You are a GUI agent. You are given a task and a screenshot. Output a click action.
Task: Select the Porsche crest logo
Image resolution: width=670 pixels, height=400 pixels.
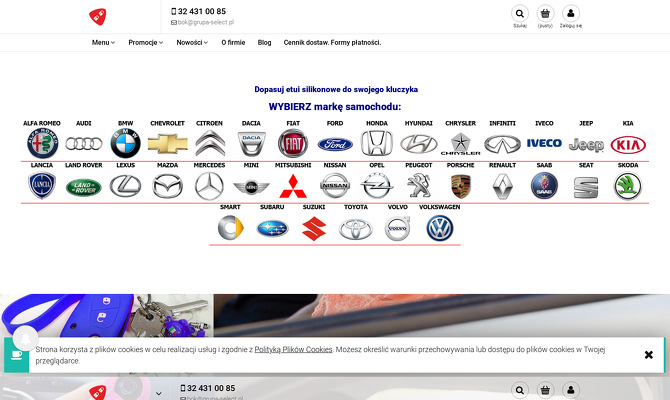461,186
